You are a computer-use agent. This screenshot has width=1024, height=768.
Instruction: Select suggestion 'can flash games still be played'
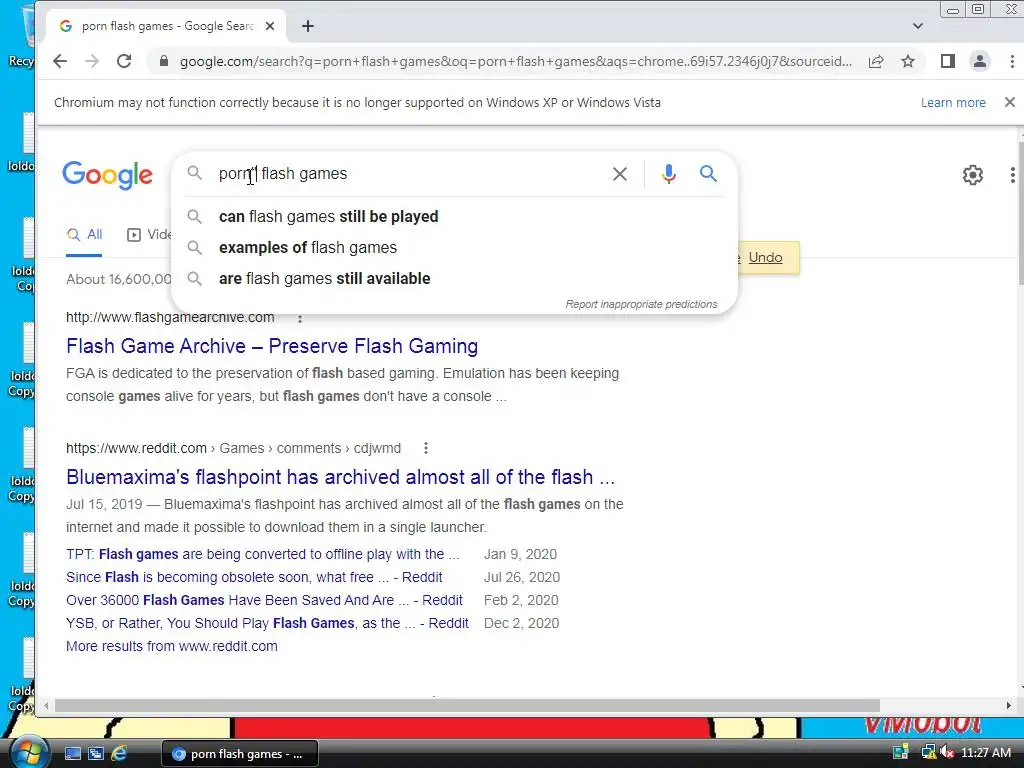point(454,217)
